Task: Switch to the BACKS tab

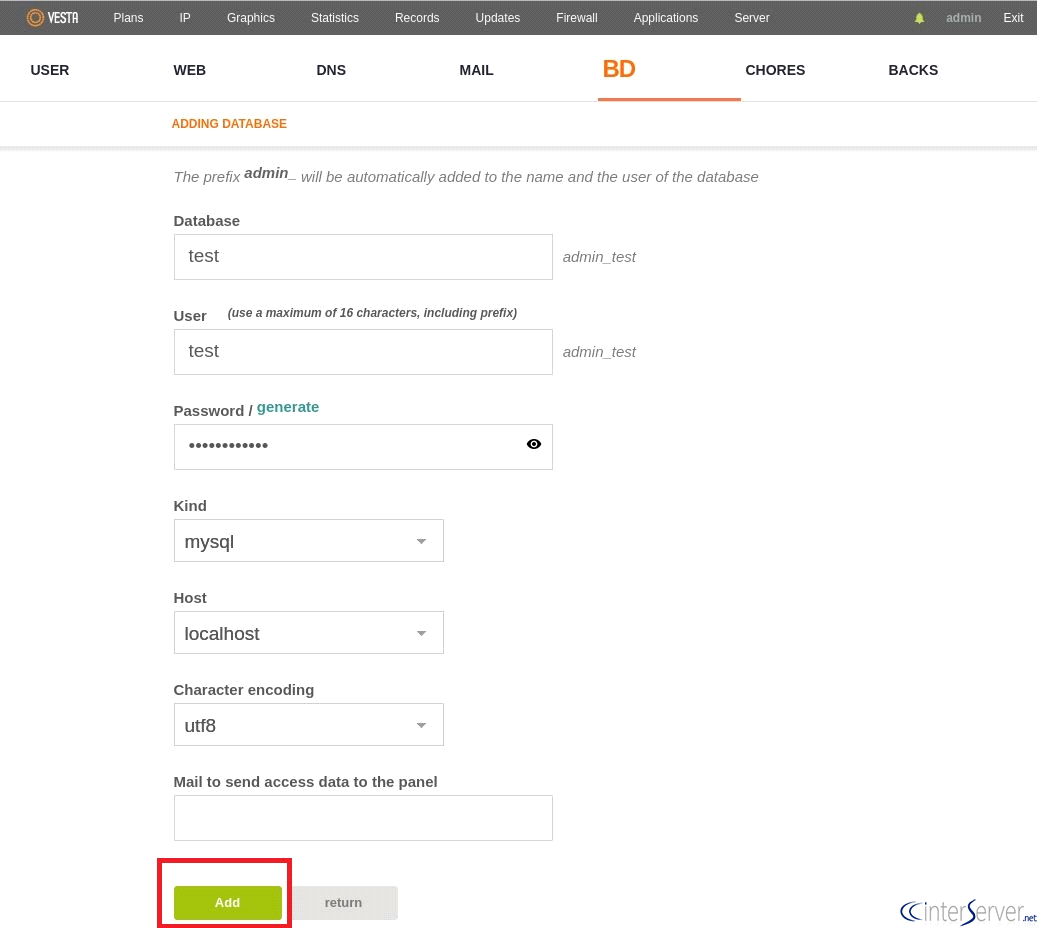Action: [913, 70]
